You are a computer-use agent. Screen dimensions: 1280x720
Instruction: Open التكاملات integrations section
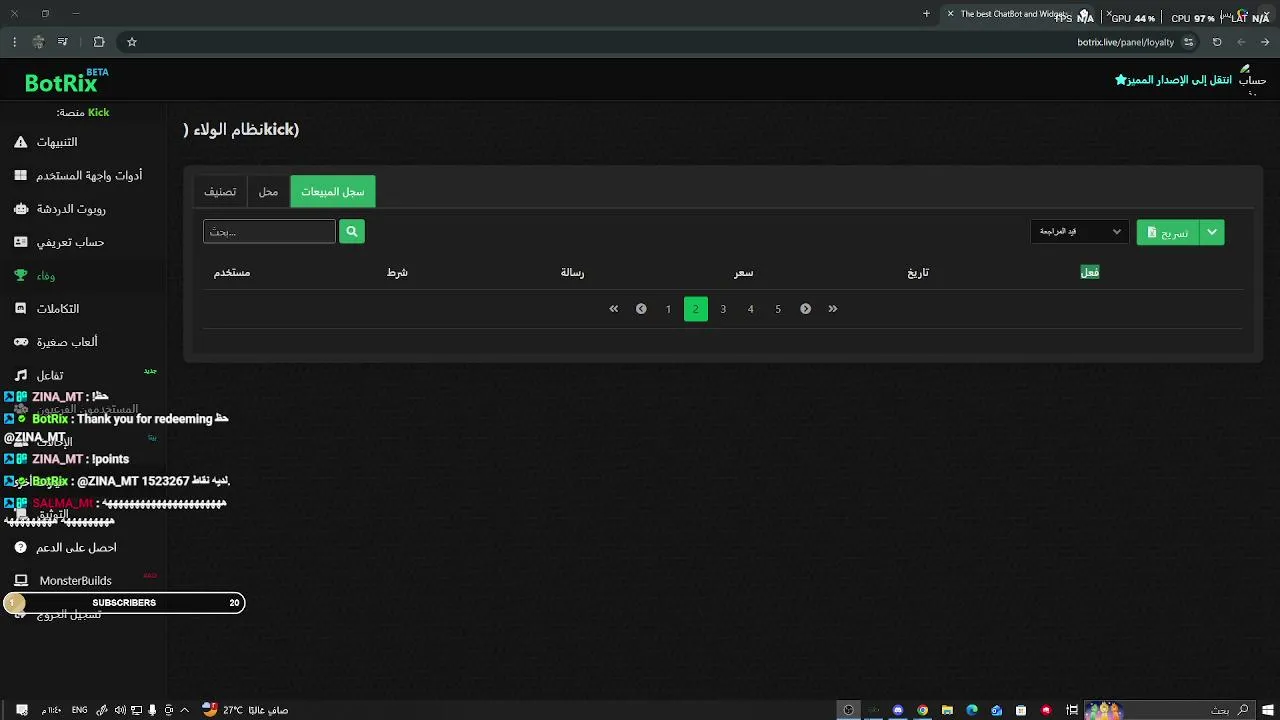(x=58, y=309)
